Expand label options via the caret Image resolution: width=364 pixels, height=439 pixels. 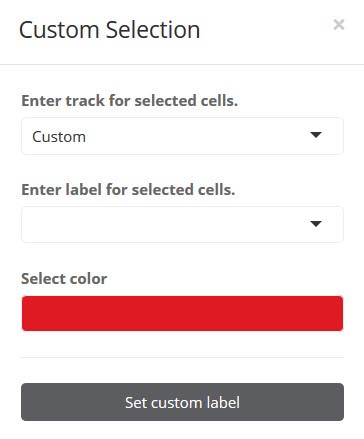tap(316, 224)
